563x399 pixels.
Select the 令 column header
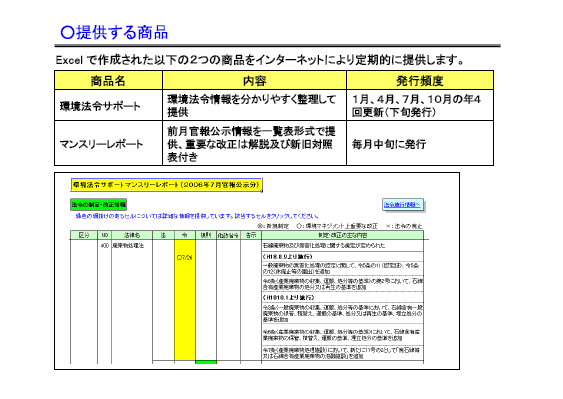(185, 235)
